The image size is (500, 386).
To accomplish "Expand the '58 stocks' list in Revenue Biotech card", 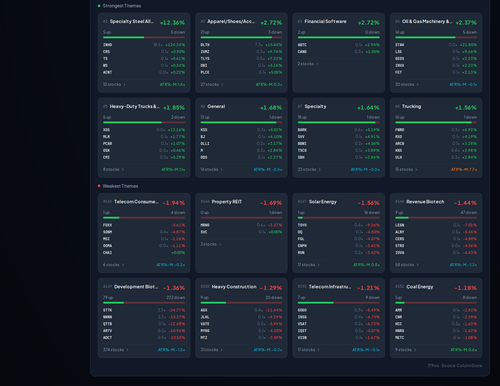I will (x=407, y=265).
